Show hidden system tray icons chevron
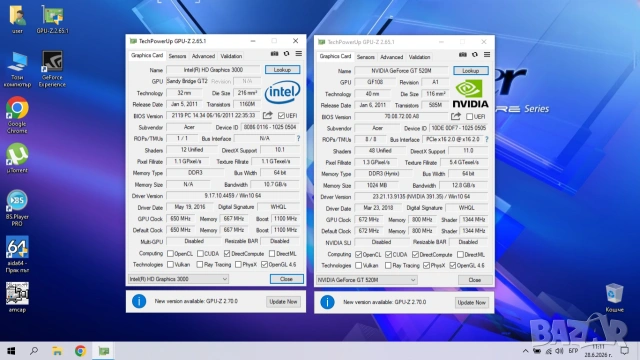This screenshot has width=640, height=360. [525, 351]
